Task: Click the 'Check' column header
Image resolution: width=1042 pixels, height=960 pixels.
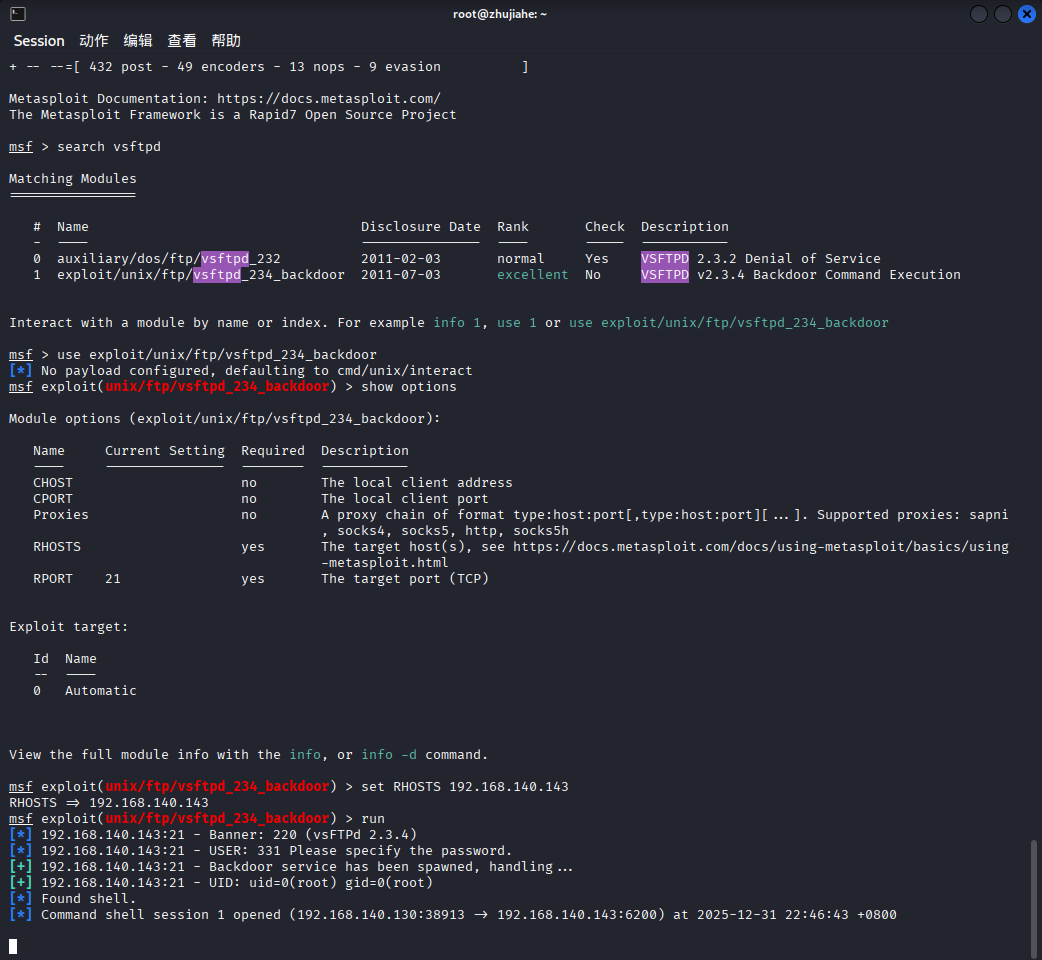Action: tap(605, 227)
